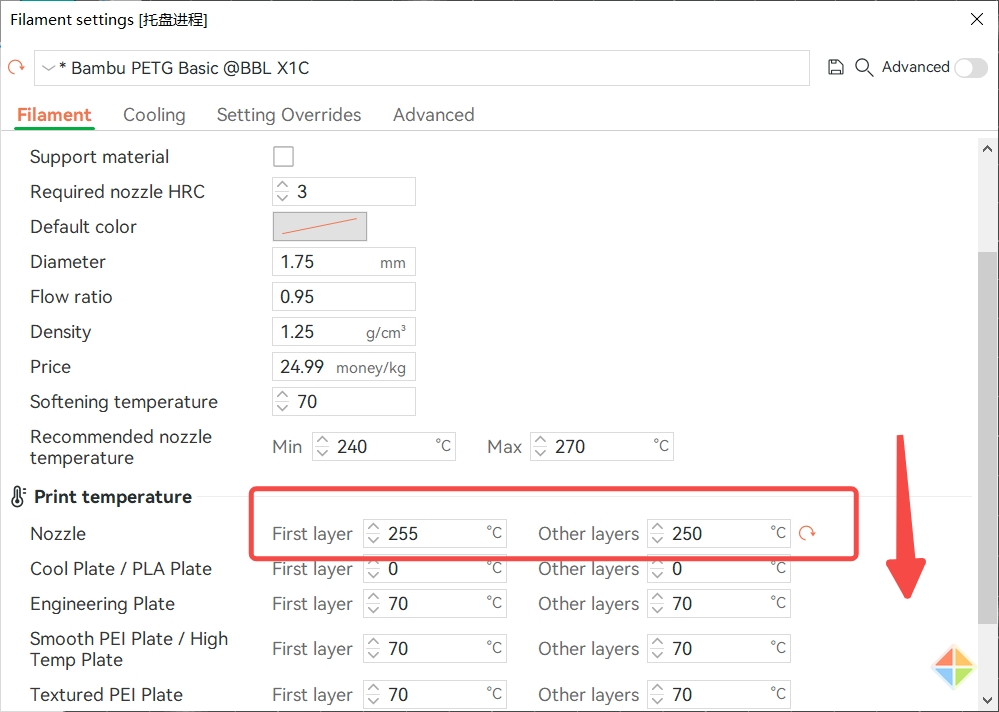Click Textured PEI Plate Other layers field
999x712 pixels.
pos(719,695)
